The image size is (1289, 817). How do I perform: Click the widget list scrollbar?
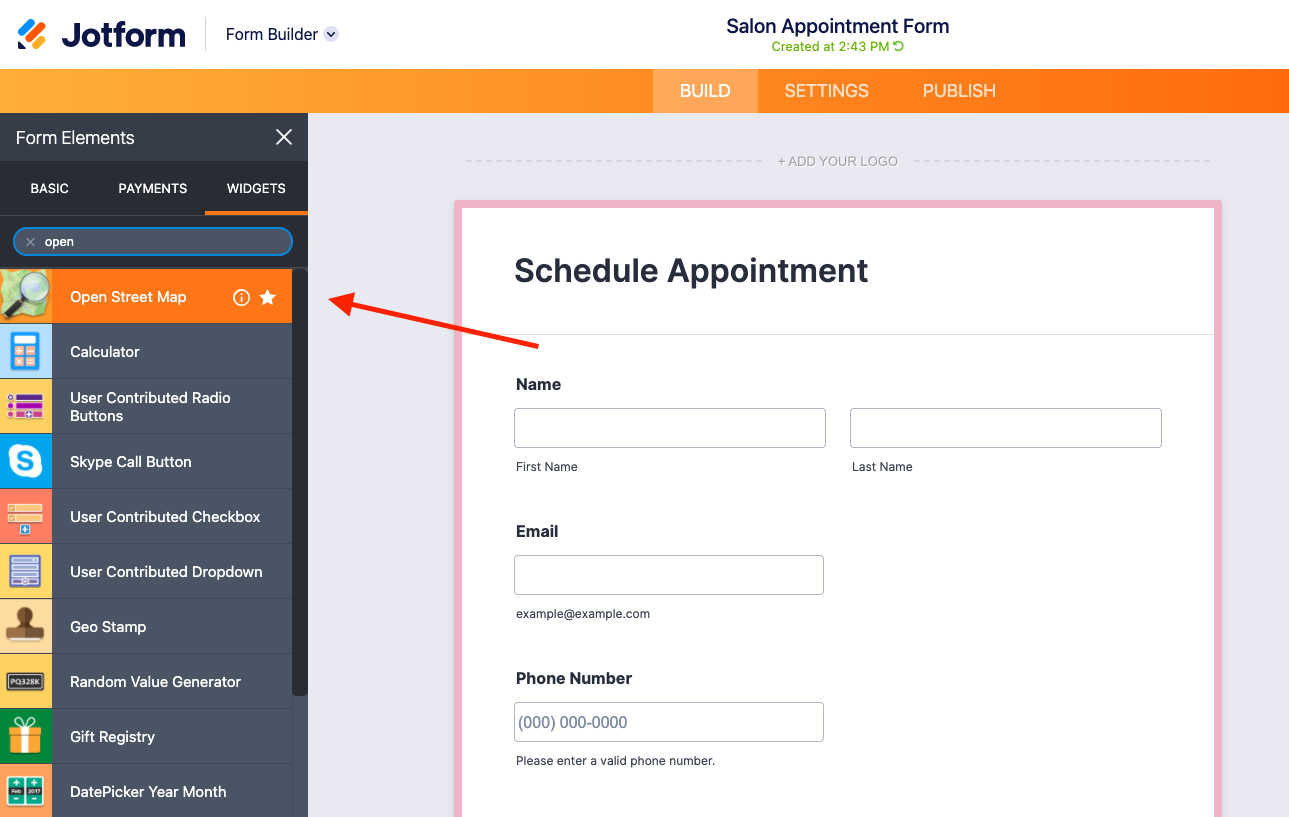(x=300, y=480)
